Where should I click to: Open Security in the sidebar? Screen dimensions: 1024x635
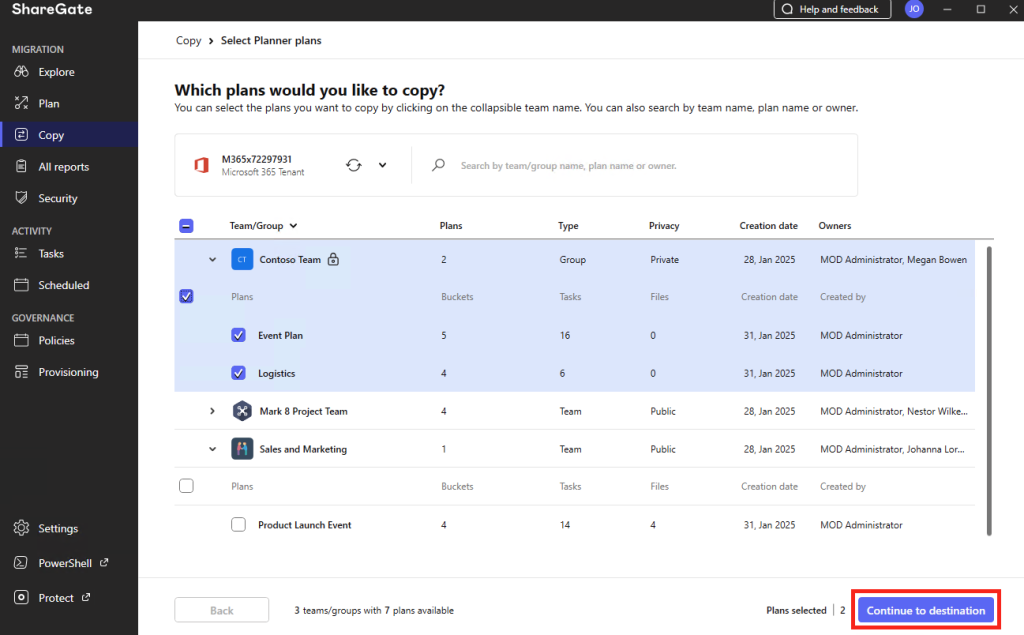tap(57, 198)
